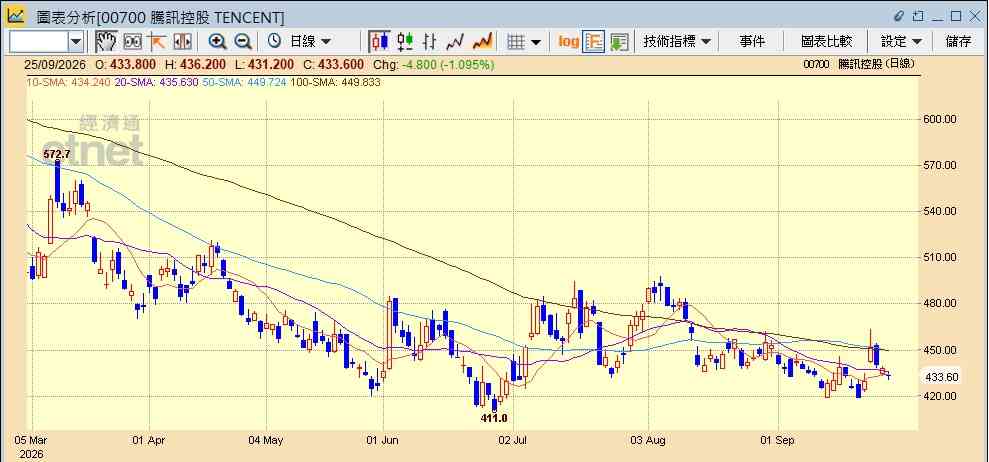This screenshot has width=989, height=462.
Task: Click the 01 Jun date axis label
Action: point(382,440)
